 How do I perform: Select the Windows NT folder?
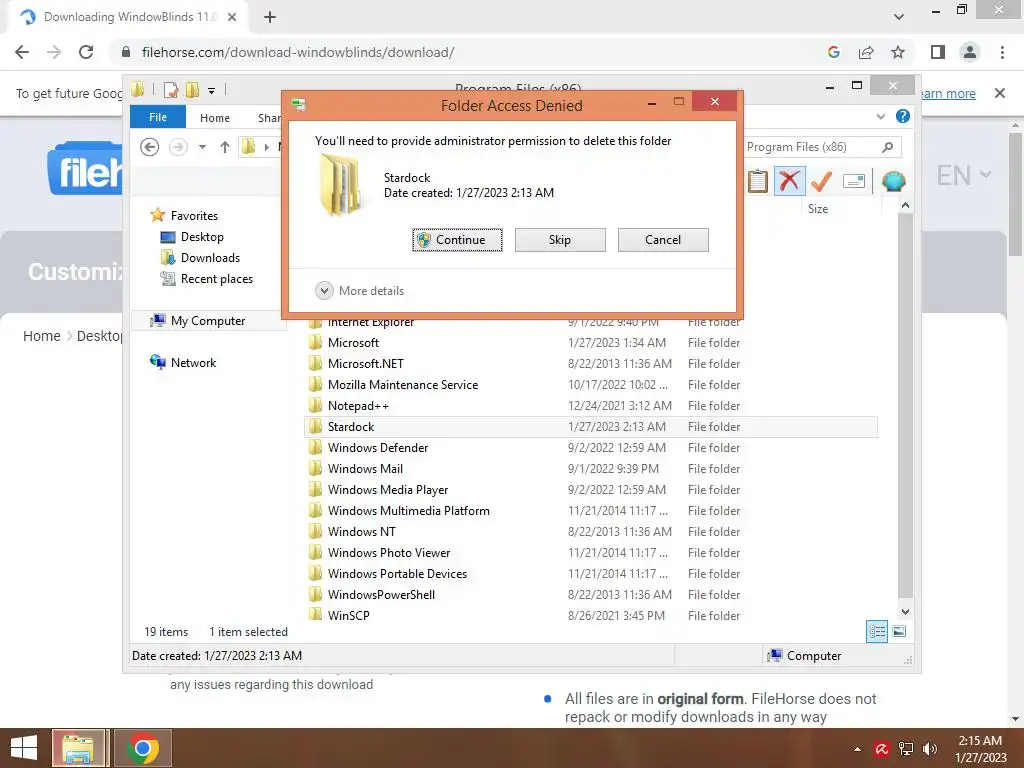590,531
